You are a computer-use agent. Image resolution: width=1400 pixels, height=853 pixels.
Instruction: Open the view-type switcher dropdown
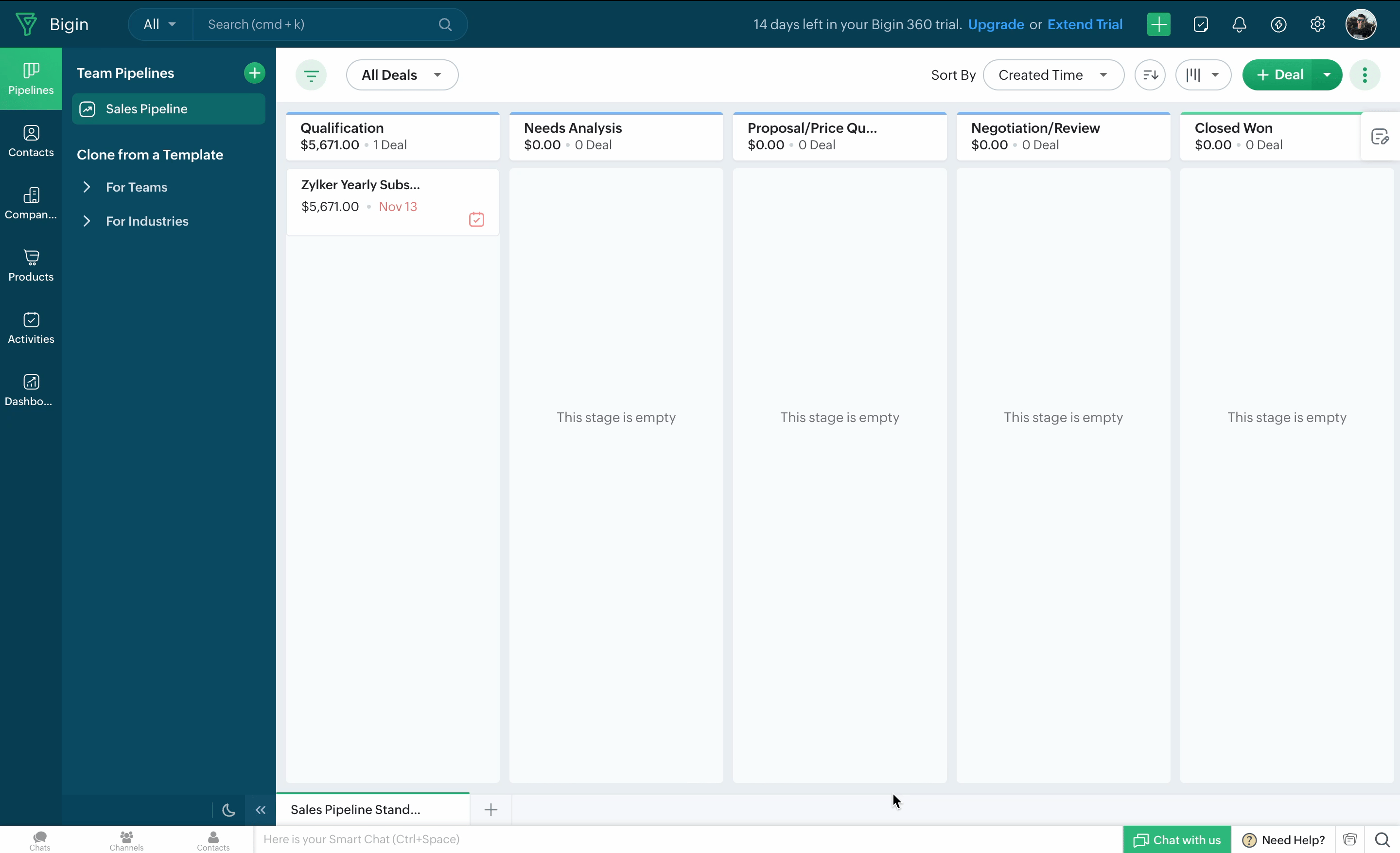click(1203, 75)
